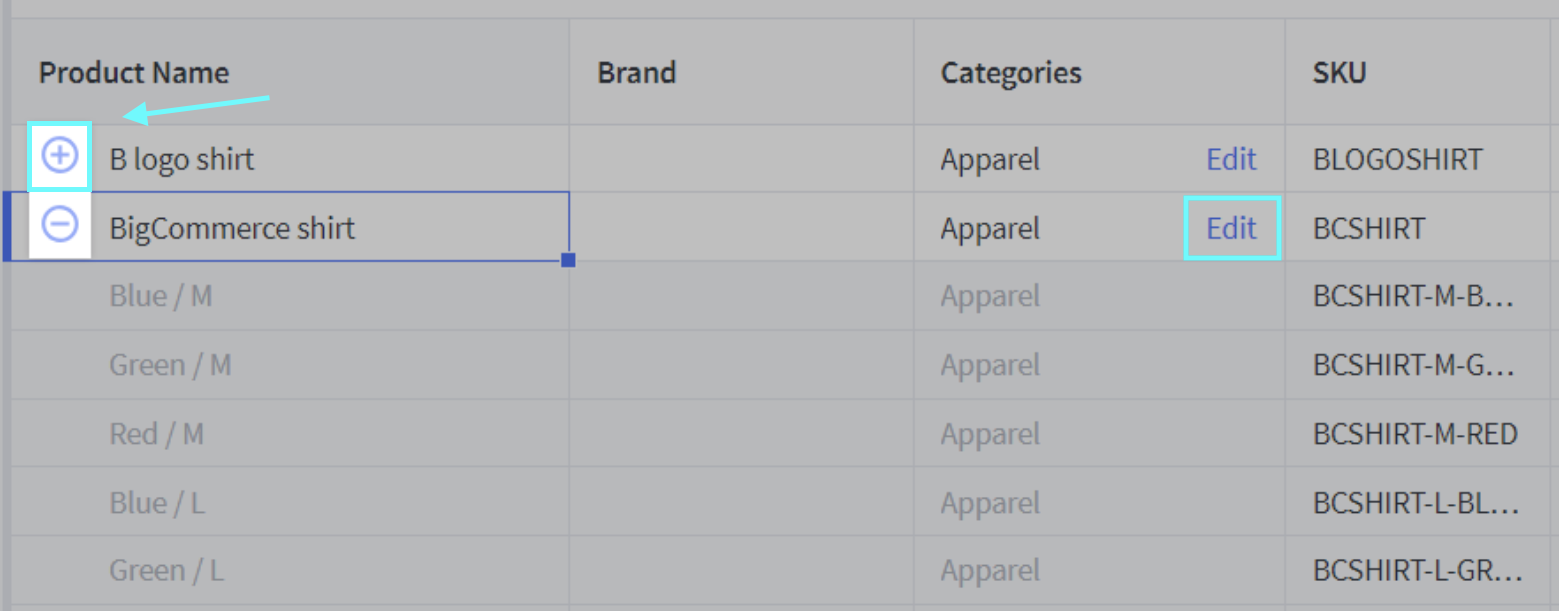The width and height of the screenshot is (1559, 611).
Task: Click the BLOGOSHIRT SKU cell
Action: pos(1397,159)
